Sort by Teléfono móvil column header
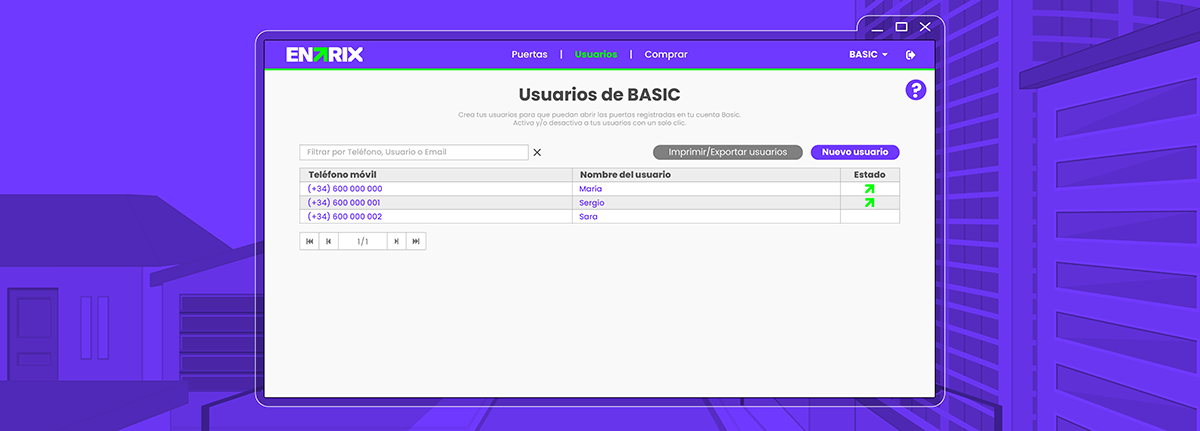1200x431 pixels. (x=342, y=175)
